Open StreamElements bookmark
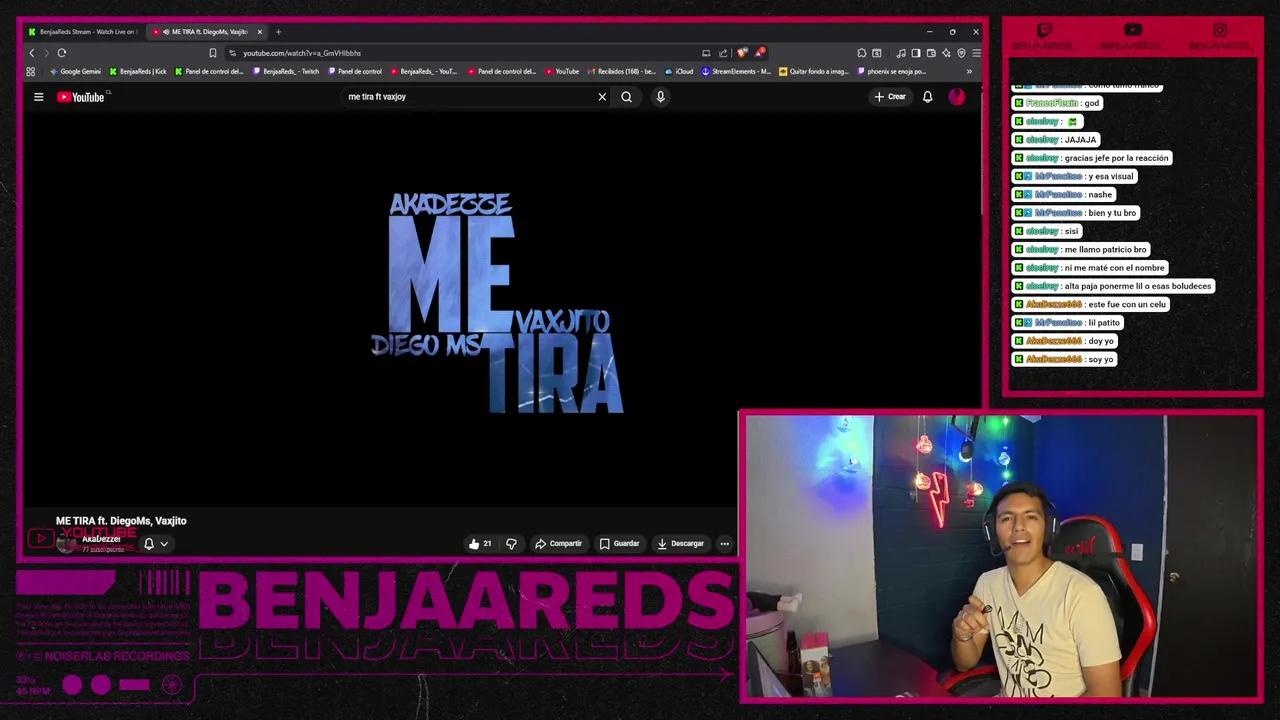The image size is (1280, 720). coord(736,72)
